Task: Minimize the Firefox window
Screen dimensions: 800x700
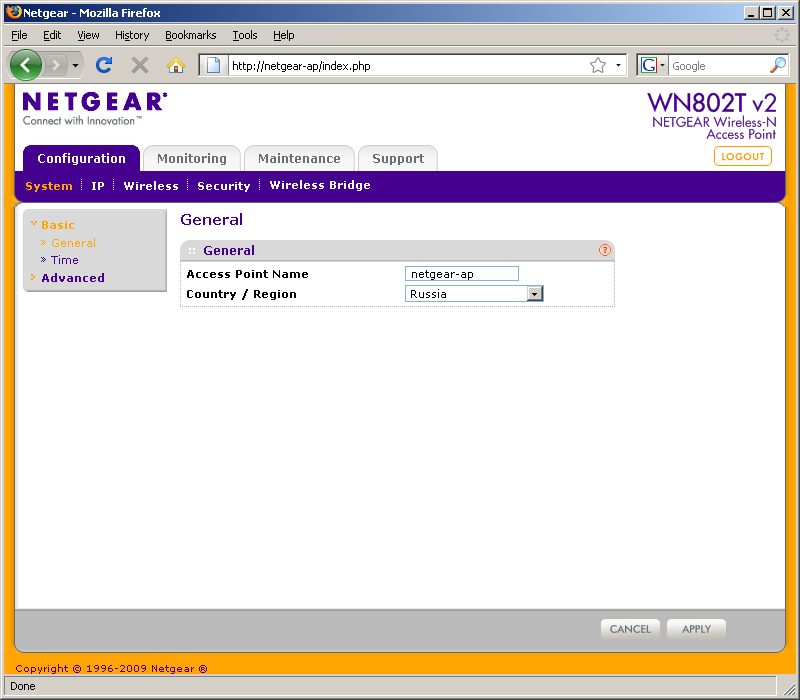Action: [x=750, y=13]
